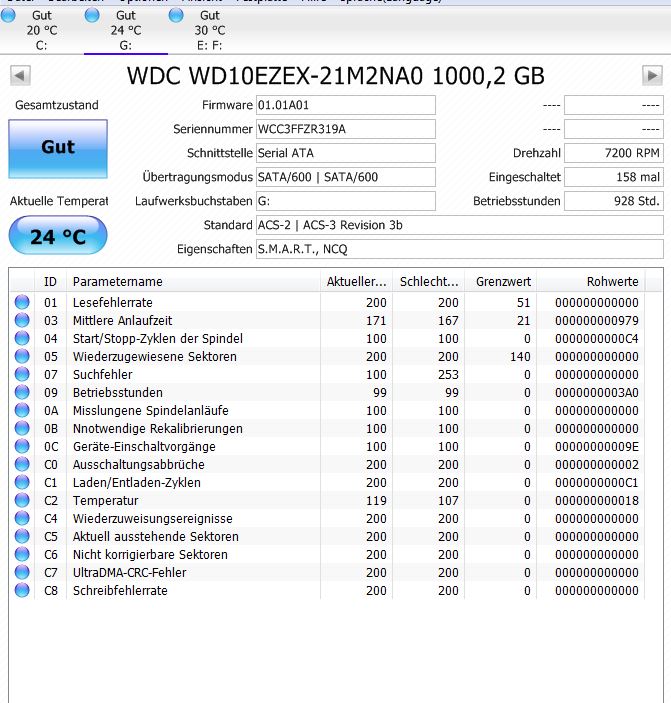Click the Drehzahl 7200 RPM field
The width and height of the screenshot is (671, 703).
pos(614,153)
